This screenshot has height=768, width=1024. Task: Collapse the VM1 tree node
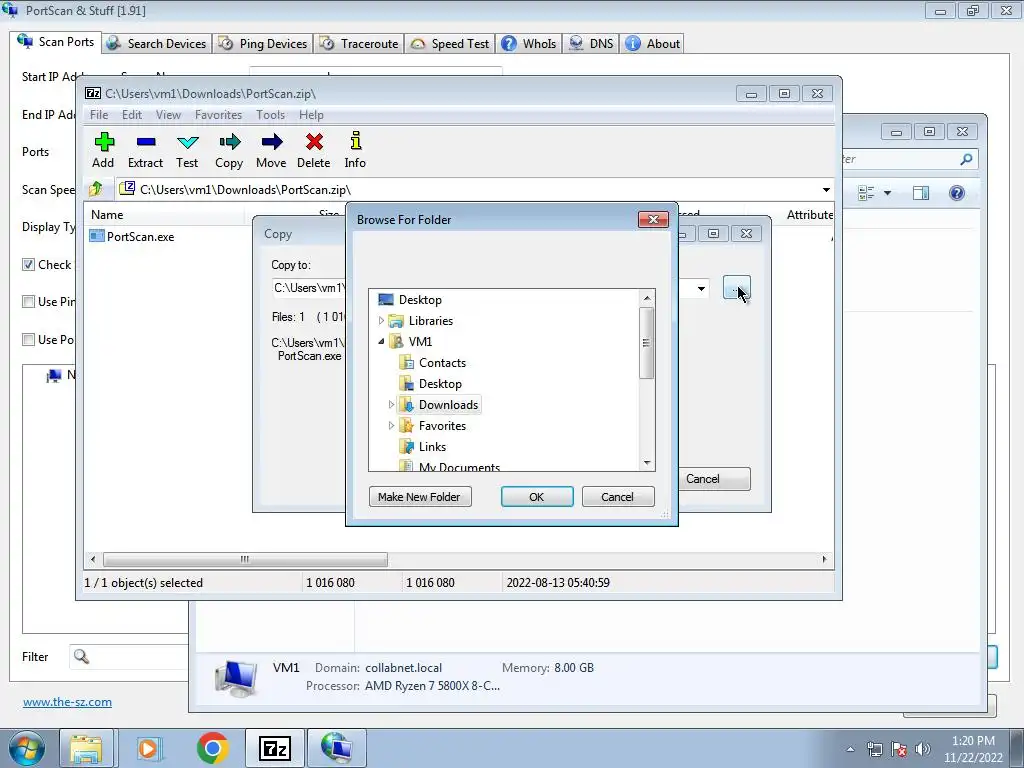[x=381, y=342]
